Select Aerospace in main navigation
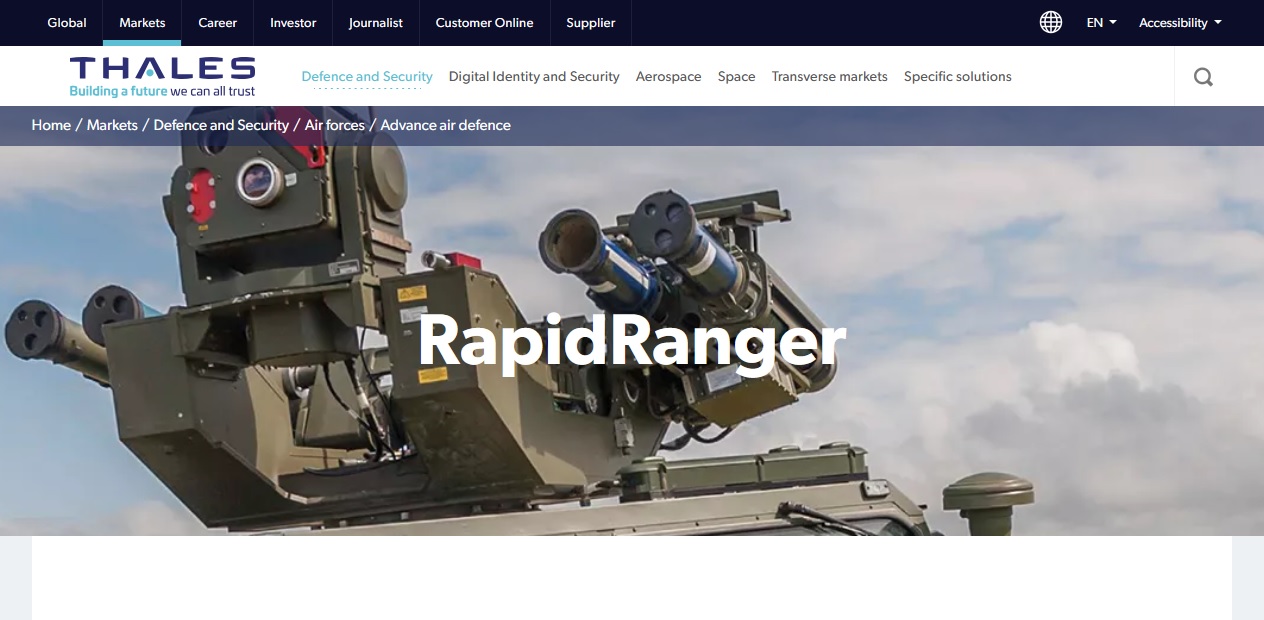 668,76
